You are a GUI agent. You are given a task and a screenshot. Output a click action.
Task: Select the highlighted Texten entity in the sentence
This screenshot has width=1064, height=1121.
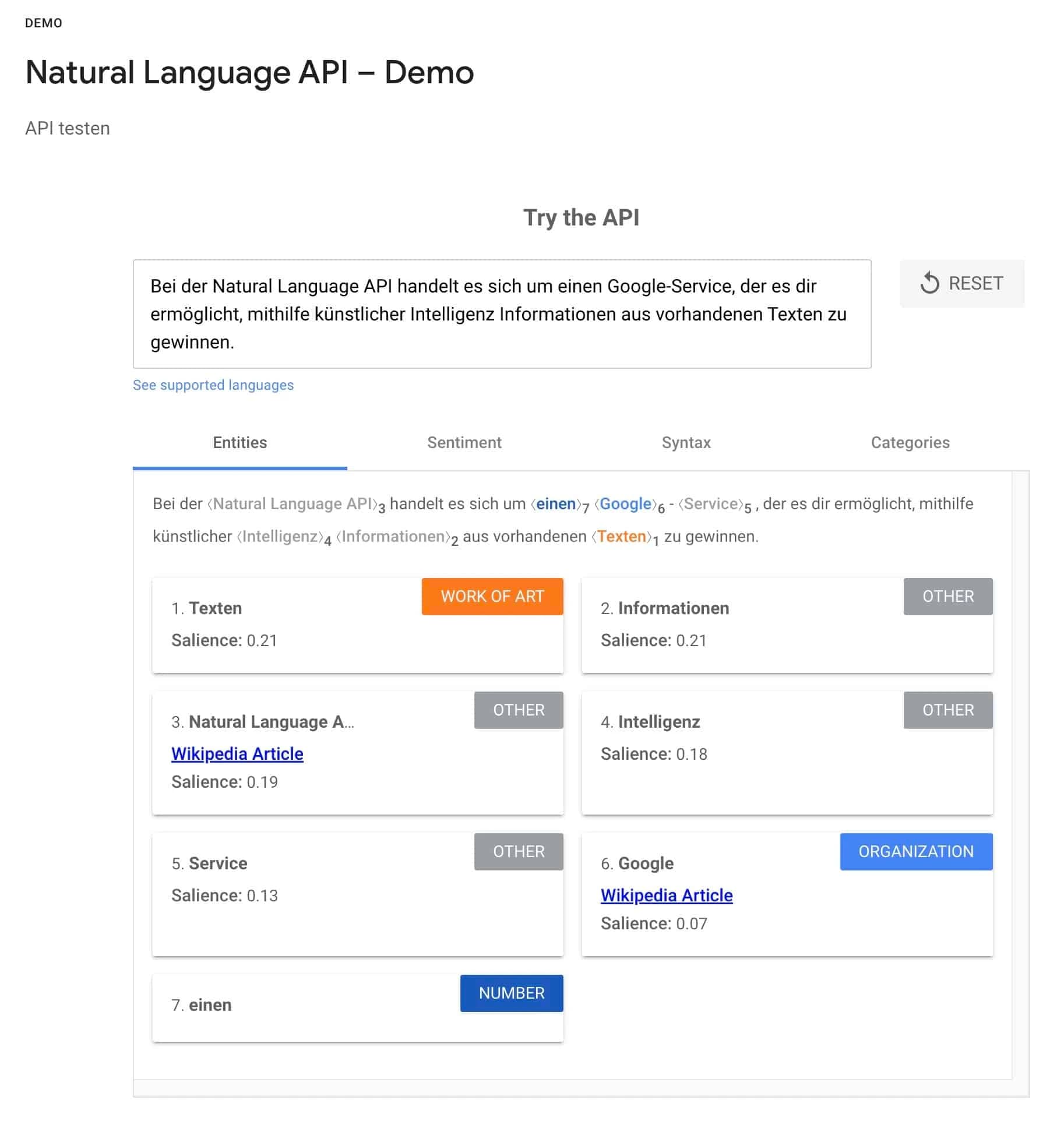621,536
